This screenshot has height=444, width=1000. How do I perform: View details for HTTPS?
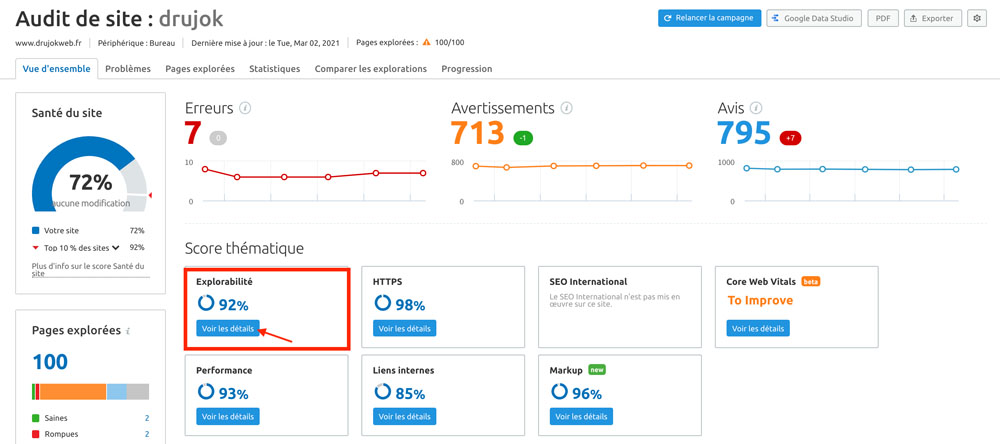pyautogui.click(x=404, y=329)
